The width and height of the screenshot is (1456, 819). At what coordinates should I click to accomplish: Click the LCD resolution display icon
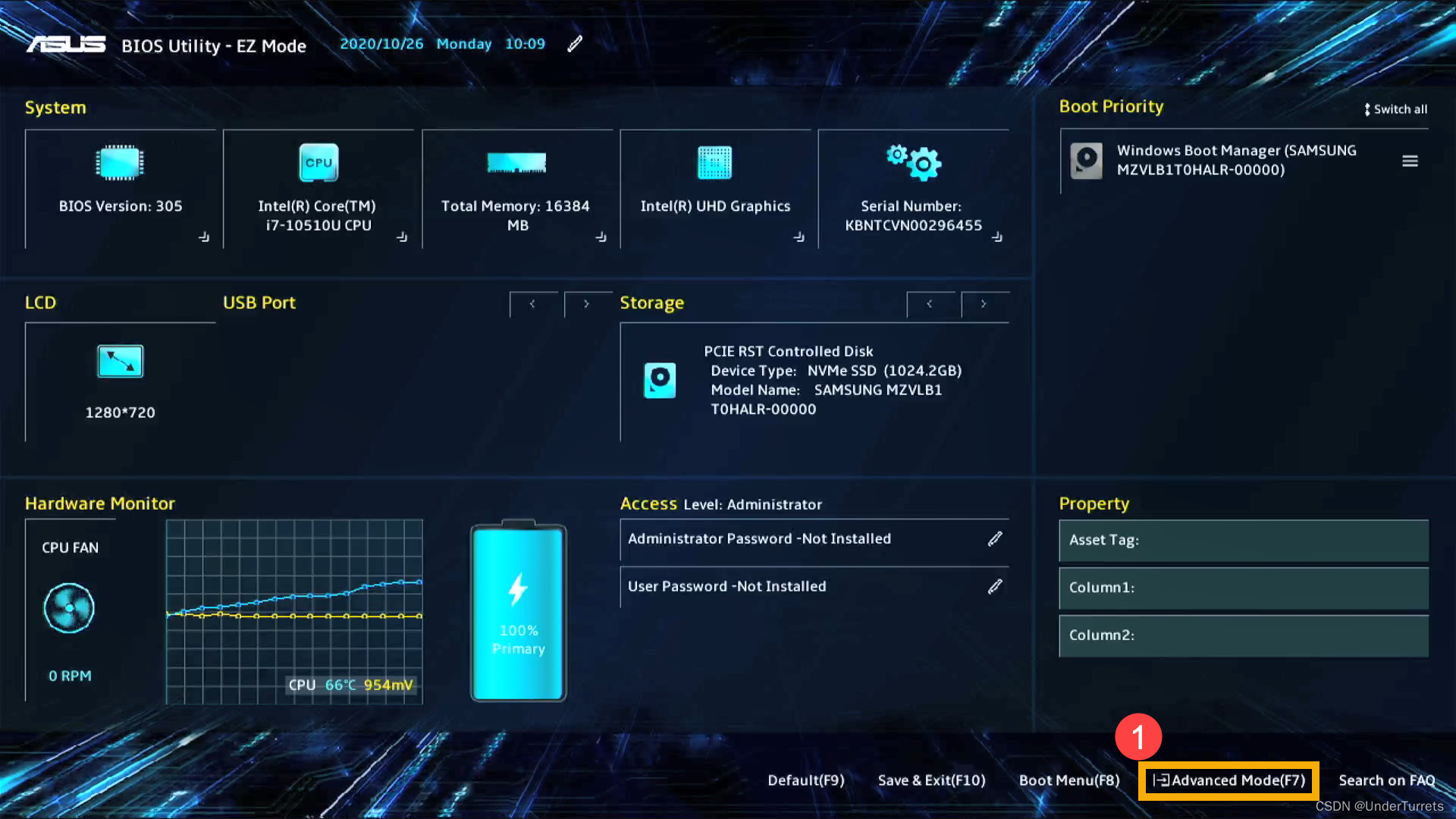click(x=120, y=361)
